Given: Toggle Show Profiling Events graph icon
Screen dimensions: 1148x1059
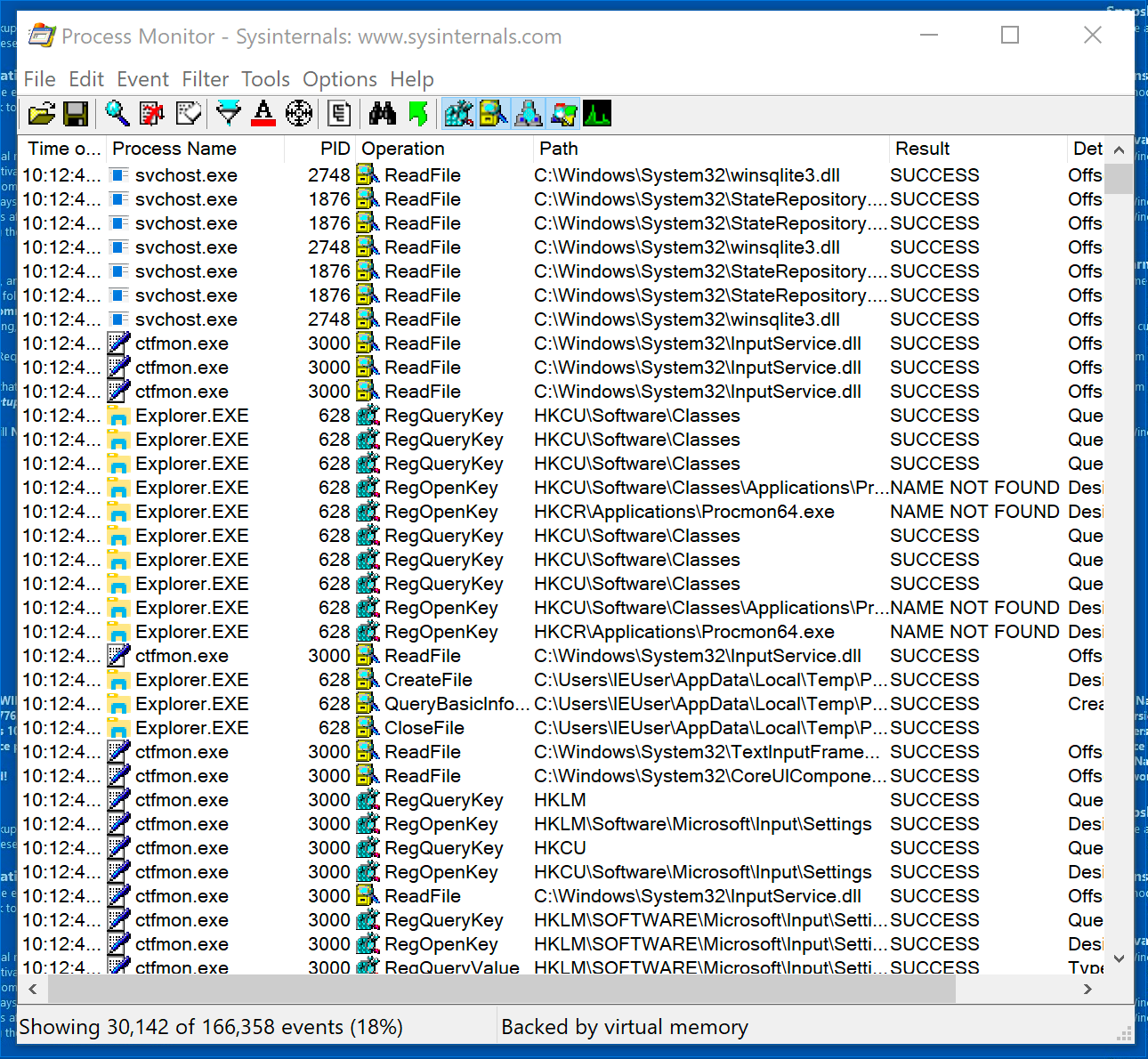Looking at the screenshot, I should click(x=597, y=114).
